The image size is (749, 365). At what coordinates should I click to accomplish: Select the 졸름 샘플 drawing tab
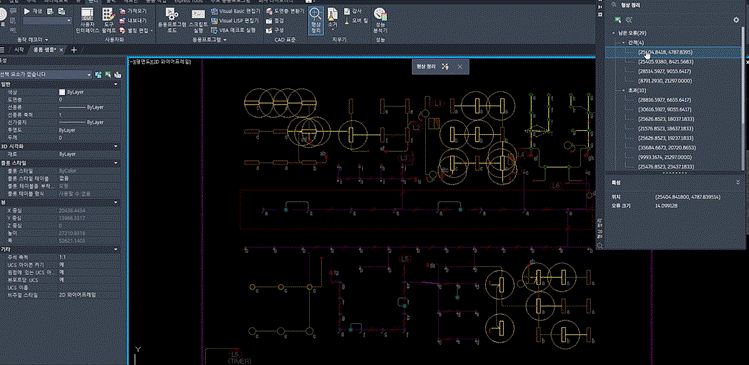point(44,50)
